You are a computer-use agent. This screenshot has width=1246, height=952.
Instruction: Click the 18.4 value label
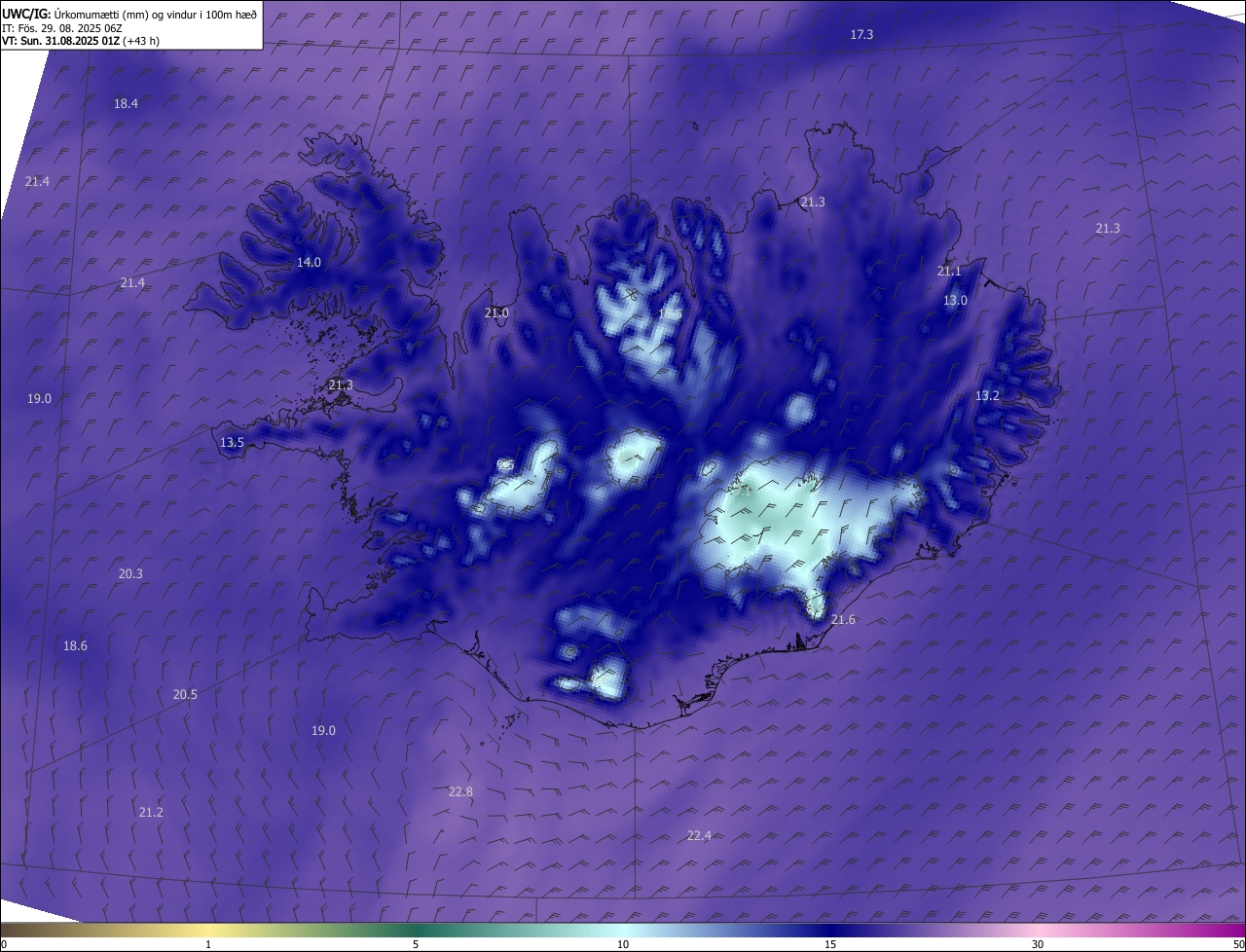(x=126, y=103)
